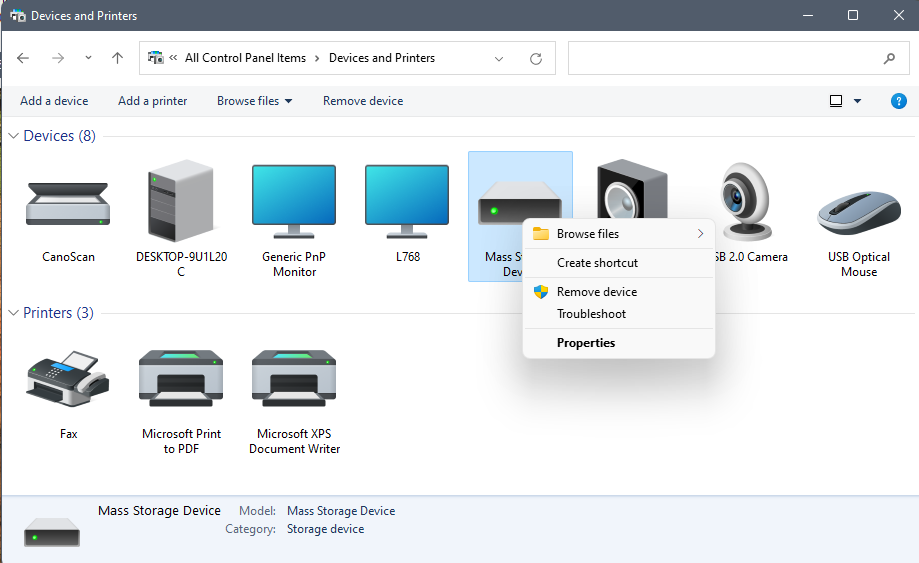Click Add a device button
The width and height of the screenshot is (919, 563).
[54, 101]
